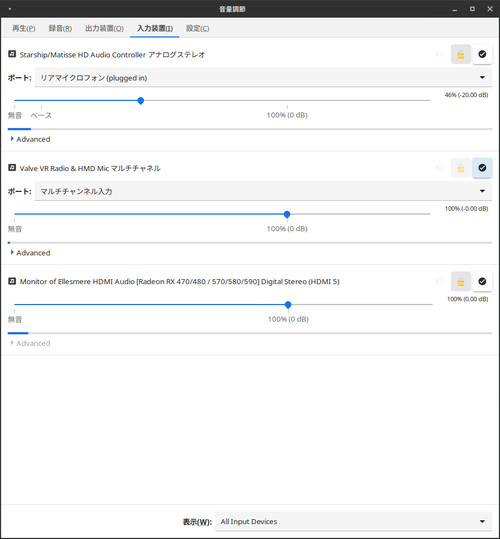Click the 100% (0.00 dB) readout for Monitor of Ellesmere

(x=467, y=299)
